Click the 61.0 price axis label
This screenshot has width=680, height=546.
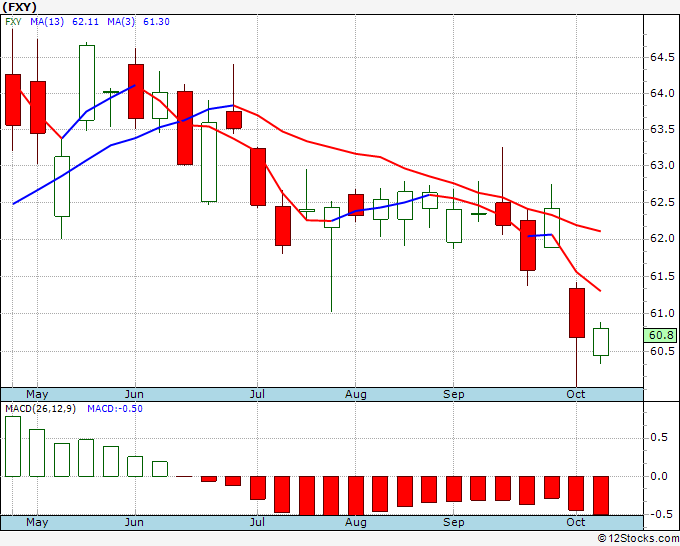(662, 313)
